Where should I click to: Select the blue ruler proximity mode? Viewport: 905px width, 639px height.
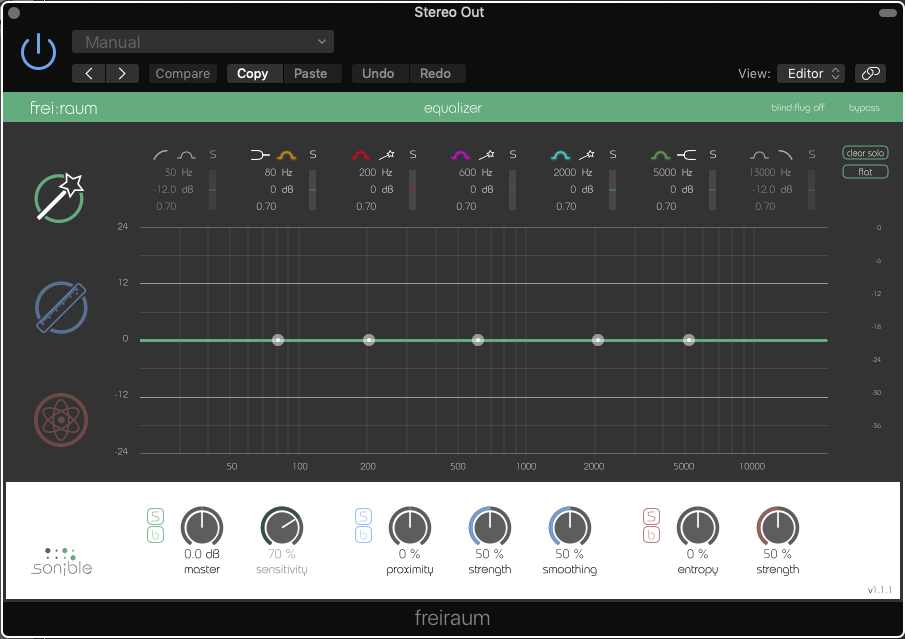61,307
